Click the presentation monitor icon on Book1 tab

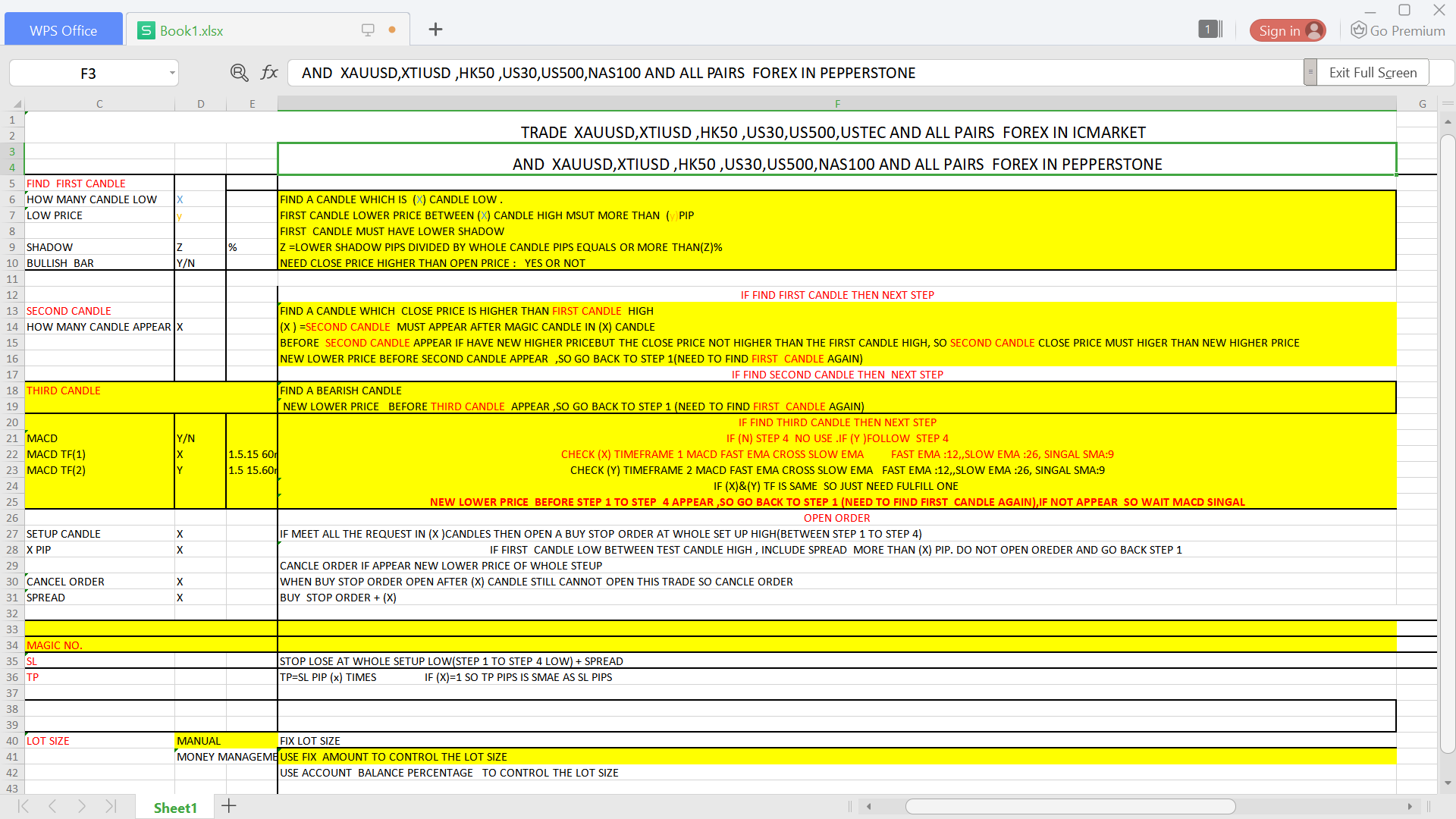[x=368, y=30]
